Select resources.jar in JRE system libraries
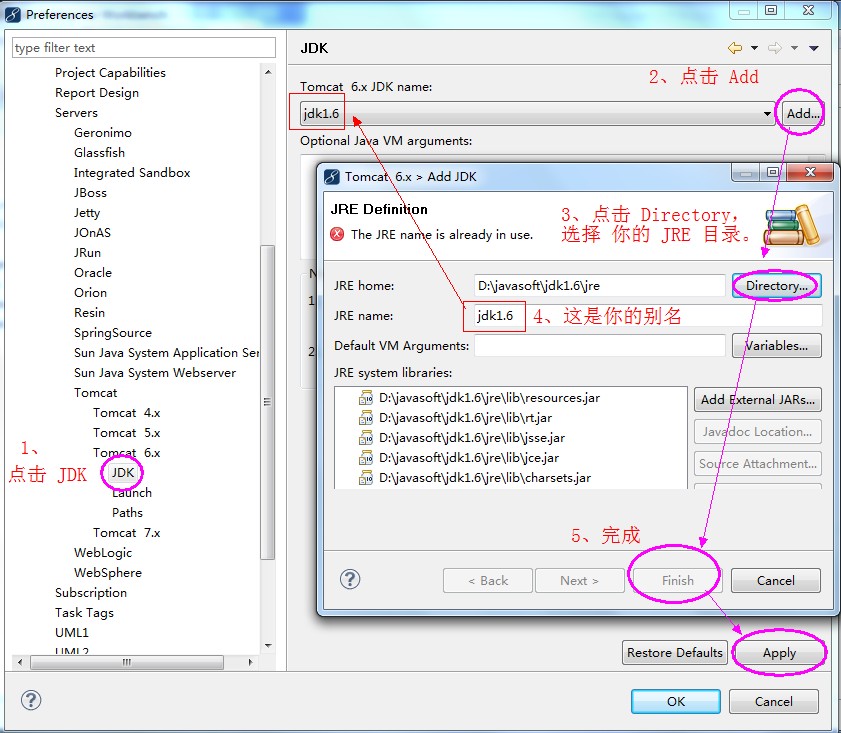 489,398
